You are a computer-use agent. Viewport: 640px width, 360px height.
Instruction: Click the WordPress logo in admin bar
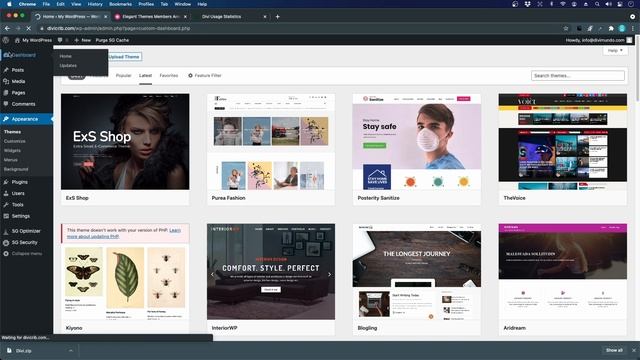[6, 40]
